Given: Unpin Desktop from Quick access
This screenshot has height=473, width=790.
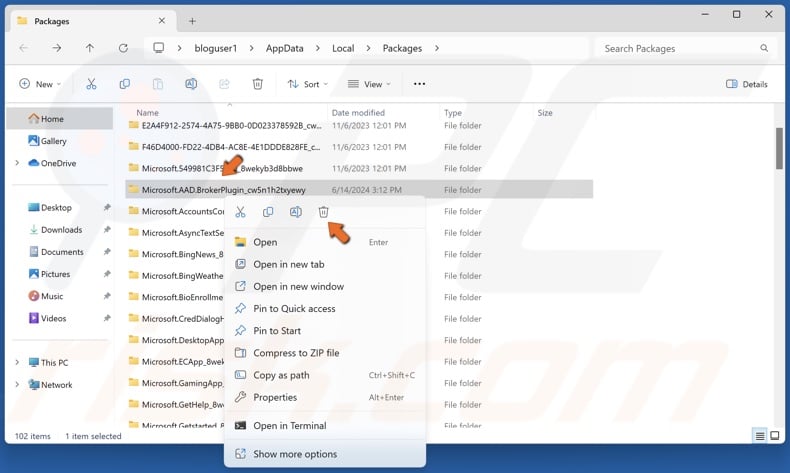Looking at the screenshot, I should [x=107, y=208].
